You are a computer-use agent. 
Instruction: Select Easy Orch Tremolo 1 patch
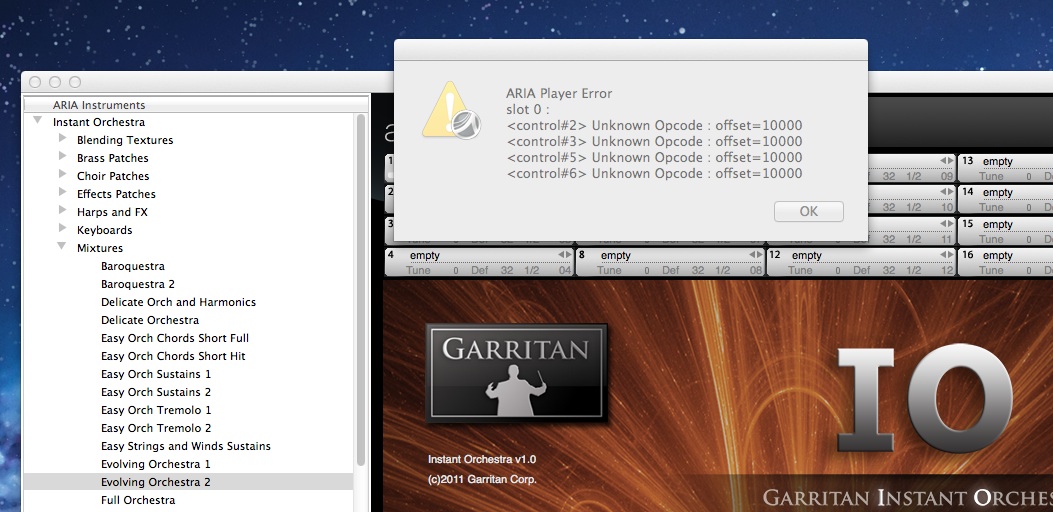click(x=155, y=410)
